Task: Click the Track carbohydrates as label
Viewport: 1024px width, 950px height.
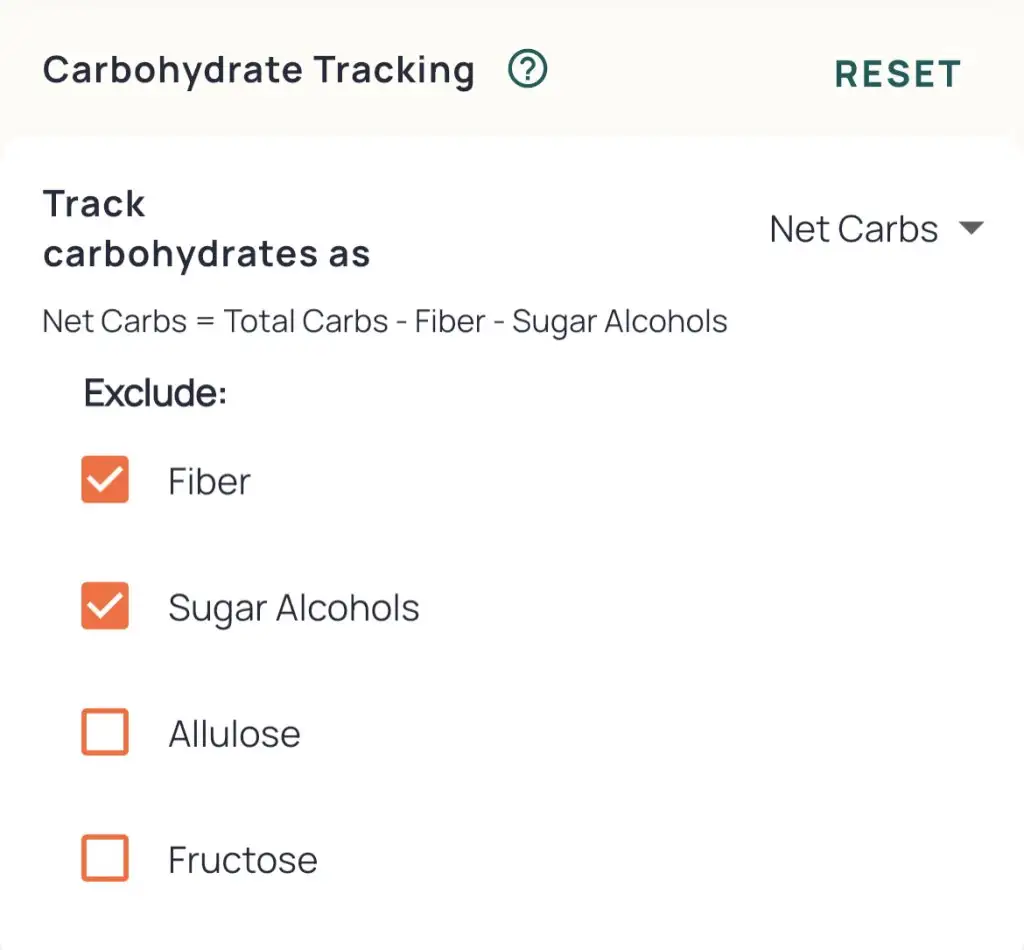Action: (x=206, y=229)
